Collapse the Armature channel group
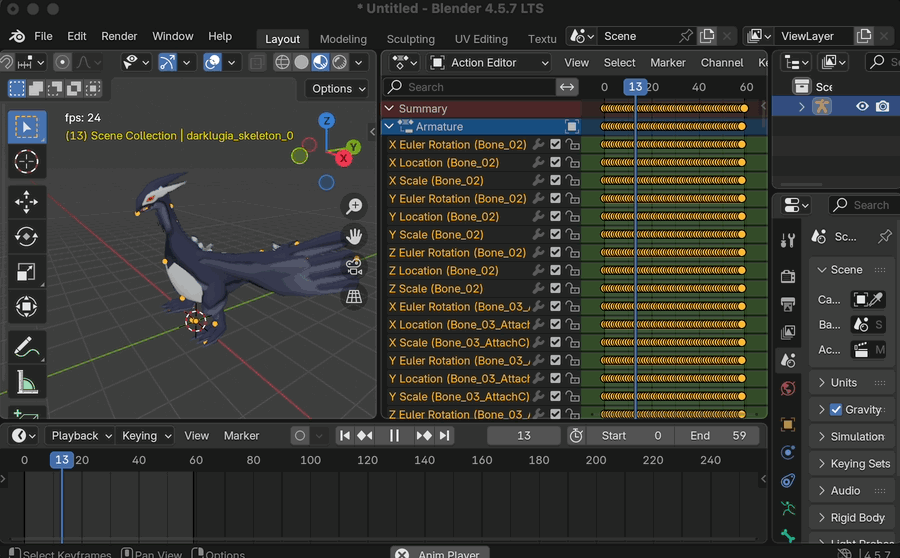The height and width of the screenshot is (558, 900). point(389,126)
